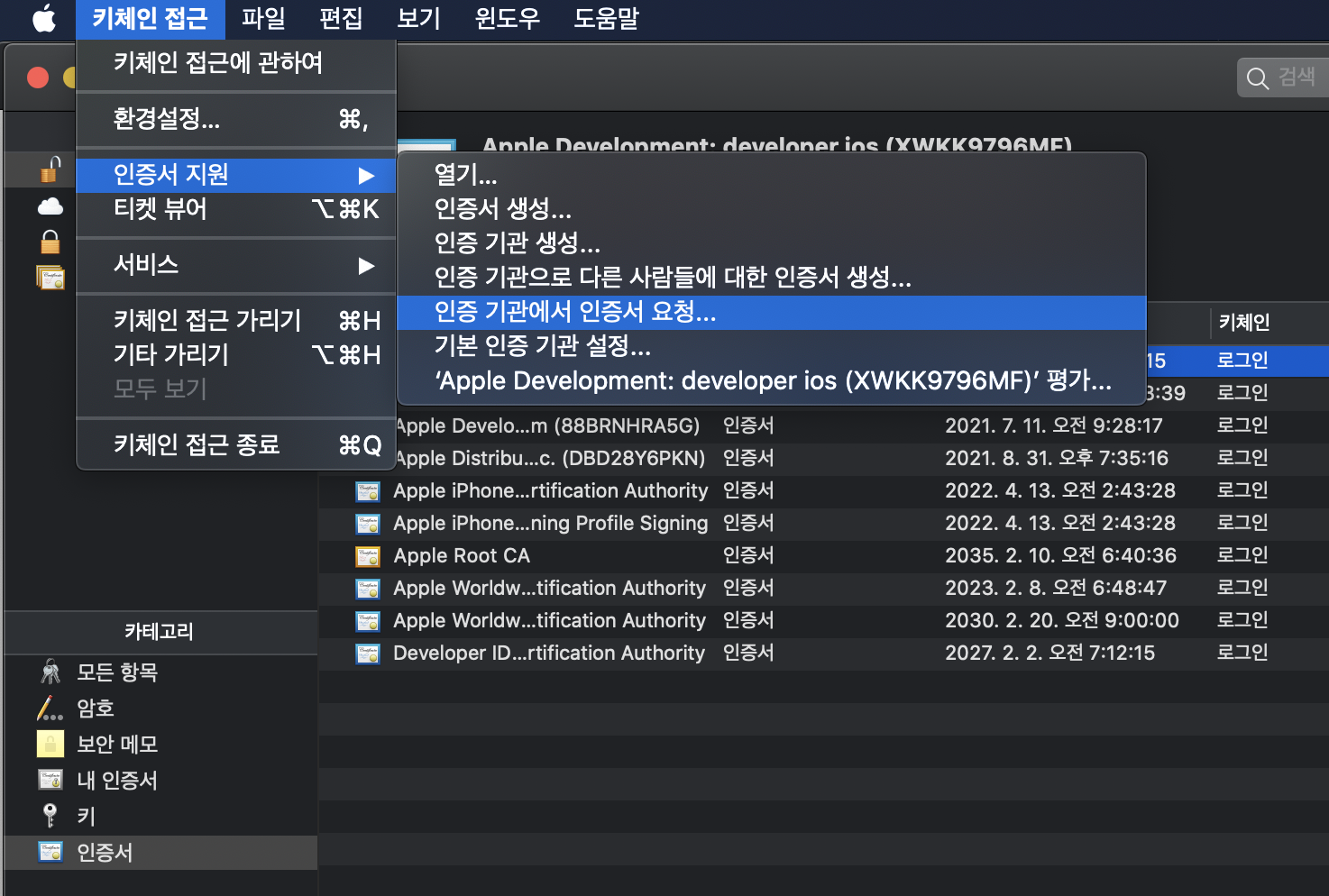Click the icon of the 2030 Apple Worldw...tification Authority row
1329x896 pixels.
[368, 621]
